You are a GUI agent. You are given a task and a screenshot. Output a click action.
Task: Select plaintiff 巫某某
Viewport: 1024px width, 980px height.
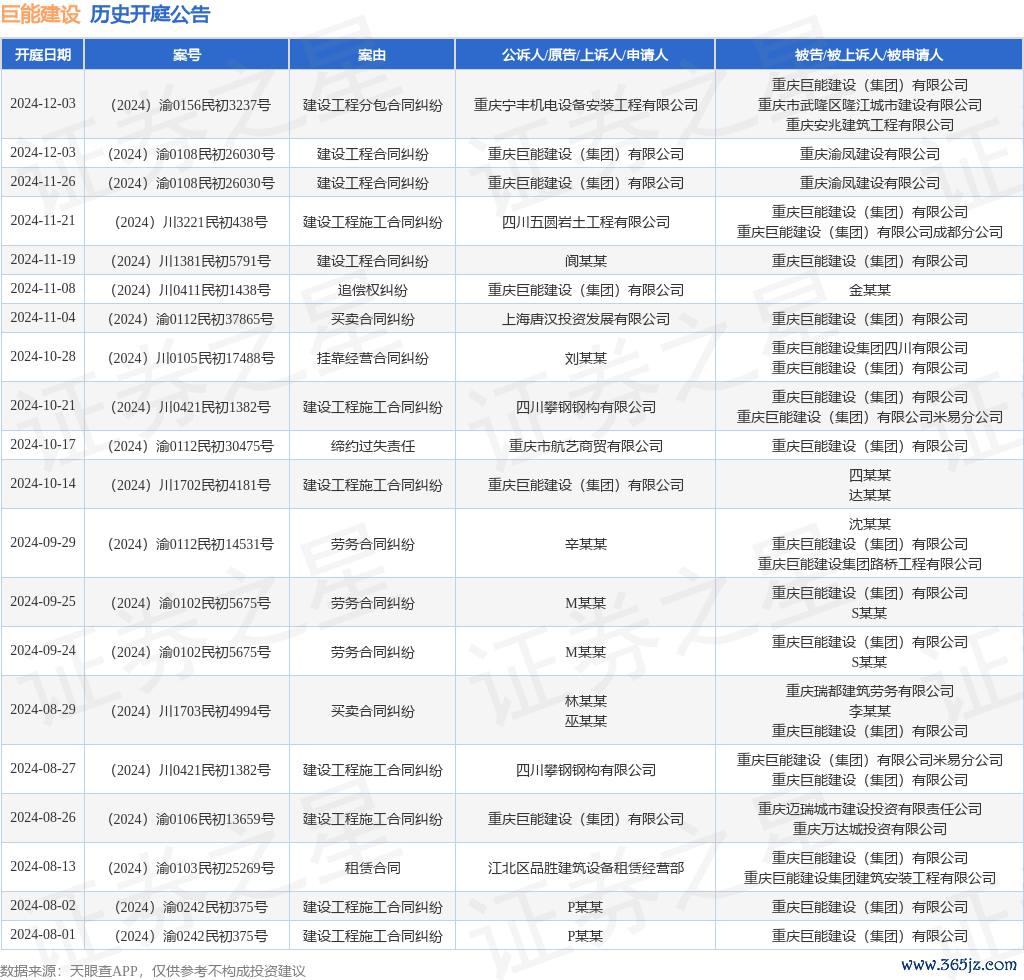pos(586,721)
